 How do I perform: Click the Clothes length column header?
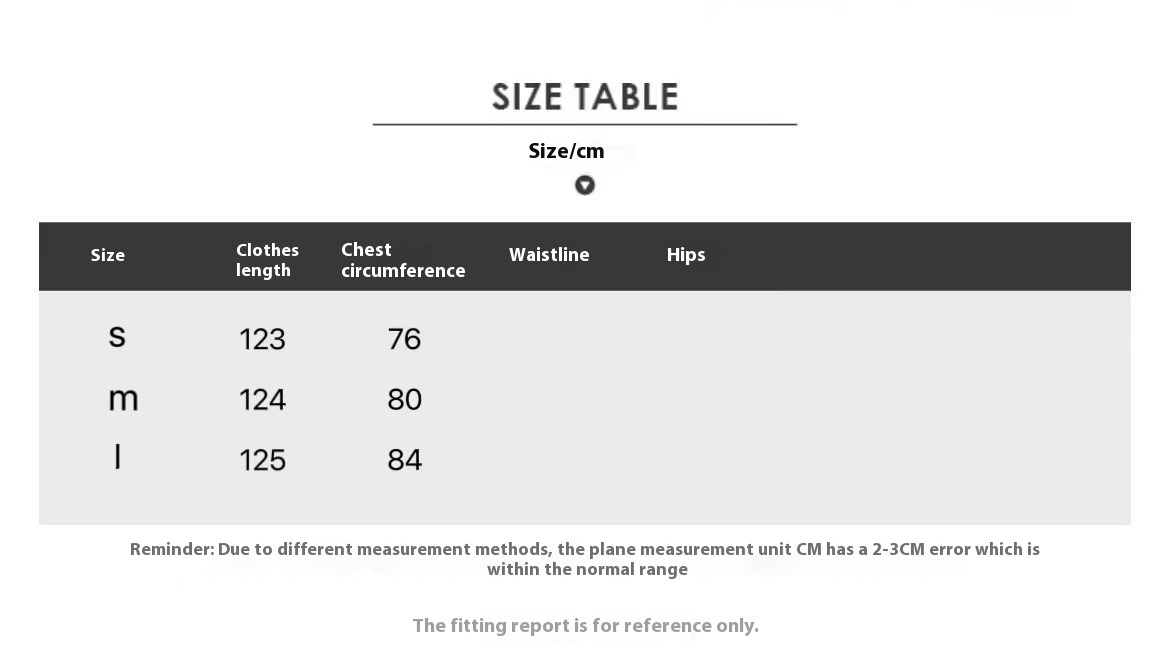click(267, 260)
